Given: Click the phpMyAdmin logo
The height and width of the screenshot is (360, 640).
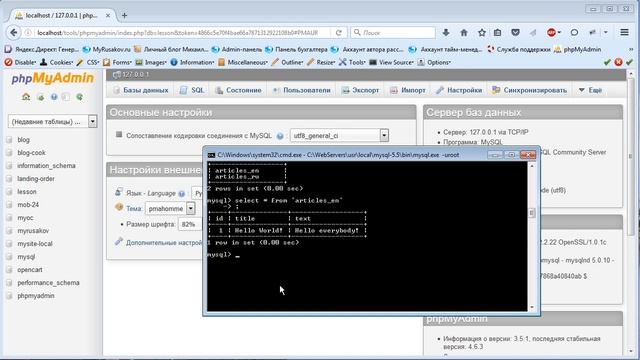Looking at the screenshot, I should (53, 78).
